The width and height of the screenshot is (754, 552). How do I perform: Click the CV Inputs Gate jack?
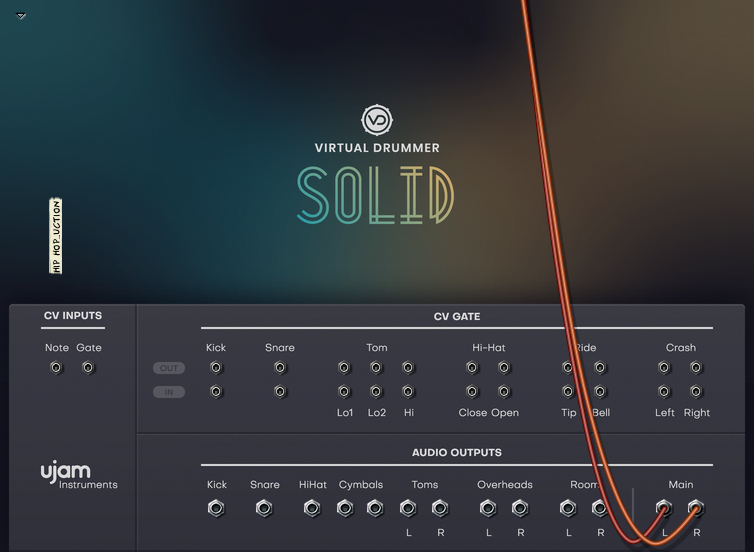[x=88, y=368]
